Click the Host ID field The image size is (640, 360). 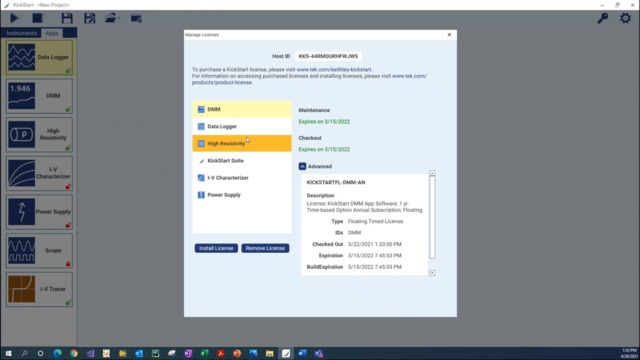click(328, 56)
